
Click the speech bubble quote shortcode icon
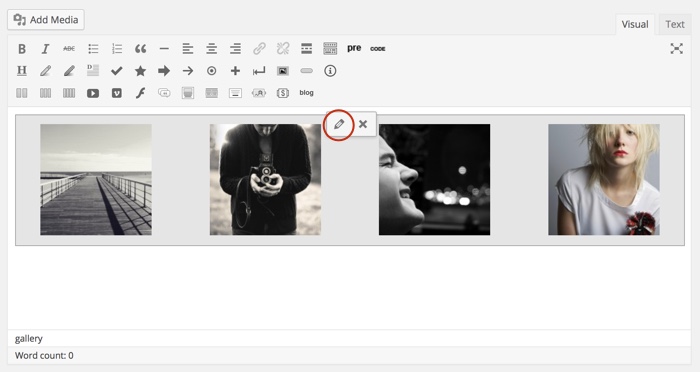164,93
